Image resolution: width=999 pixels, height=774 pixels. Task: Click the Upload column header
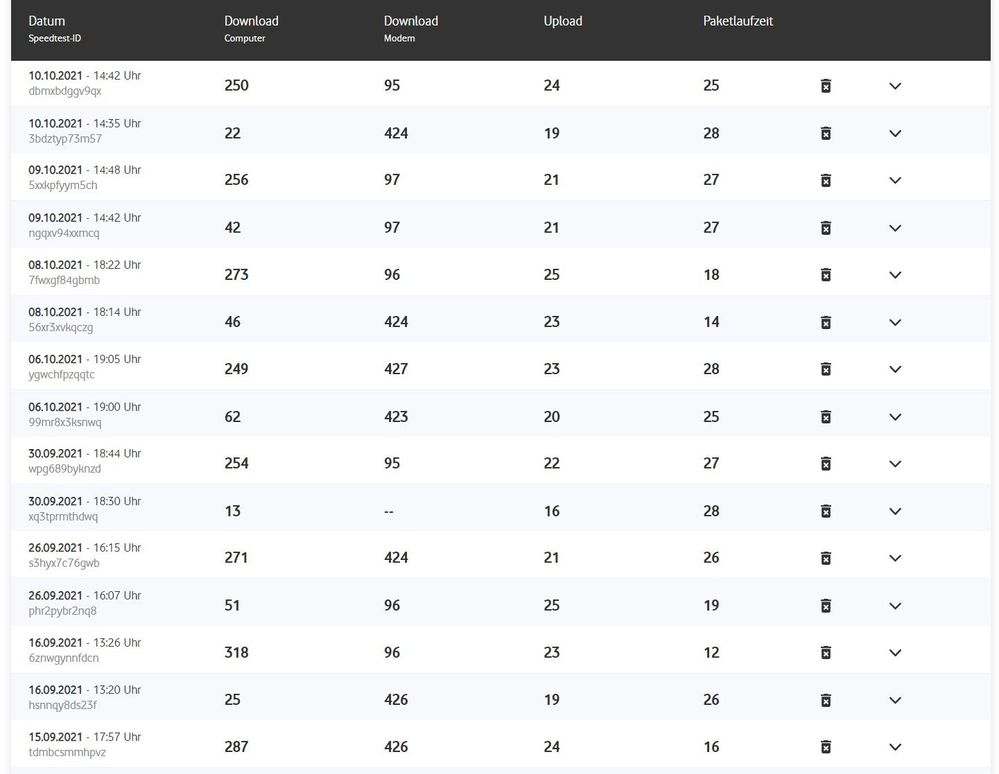(x=563, y=21)
